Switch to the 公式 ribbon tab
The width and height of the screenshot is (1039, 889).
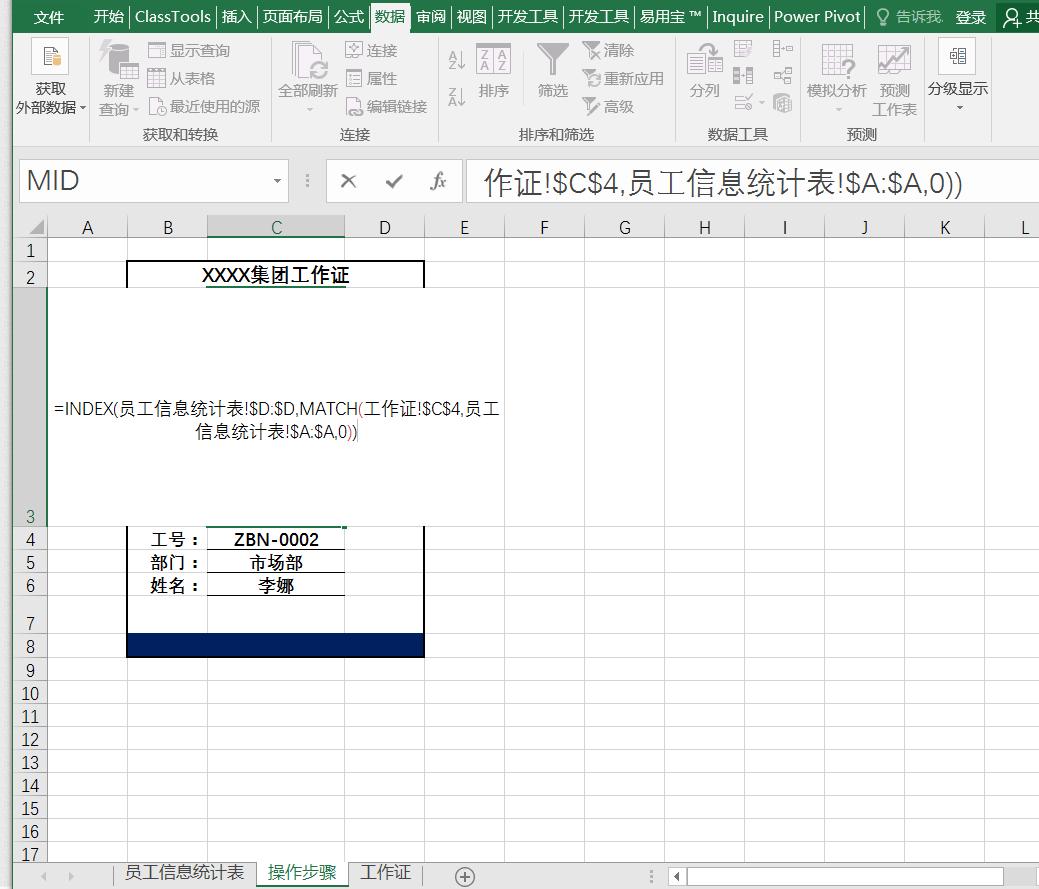[348, 16]
